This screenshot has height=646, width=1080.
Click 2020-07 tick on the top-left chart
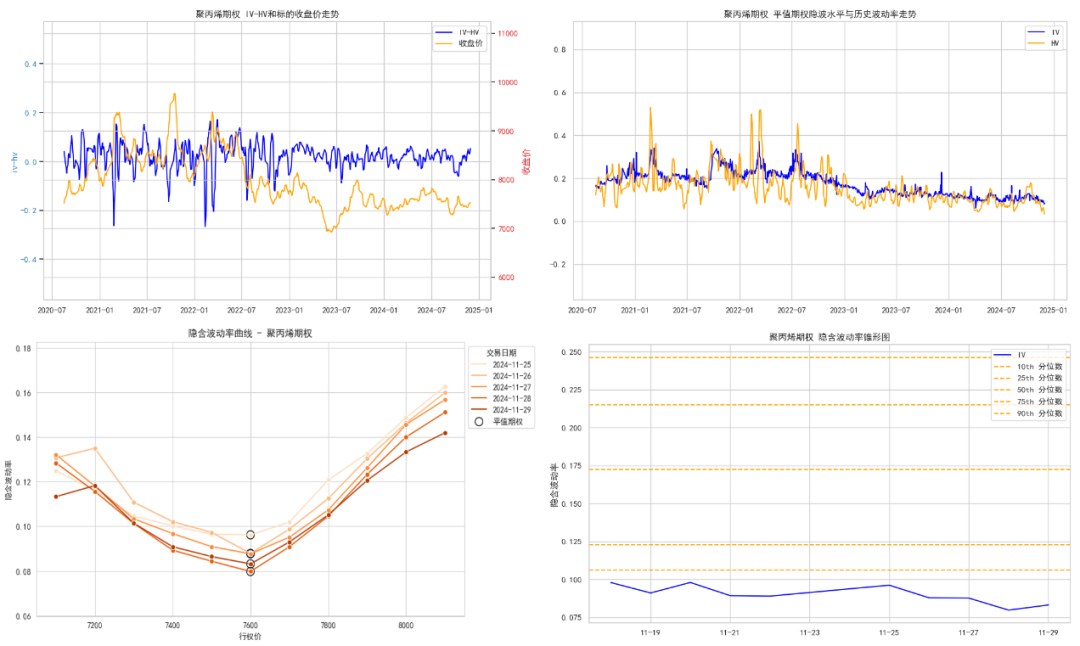(52, 311)
